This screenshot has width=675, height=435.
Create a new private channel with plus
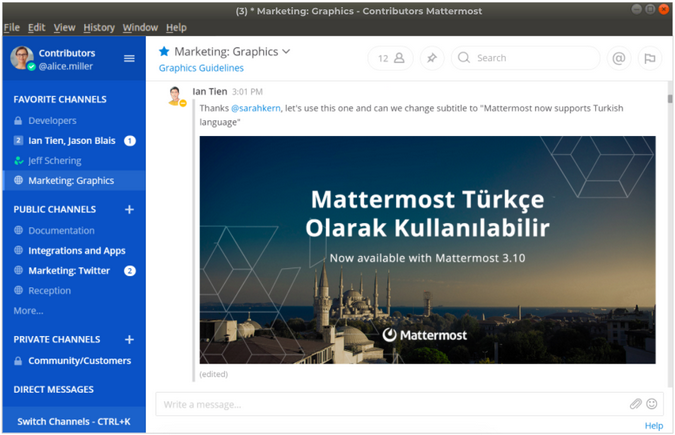coord(129,340)
